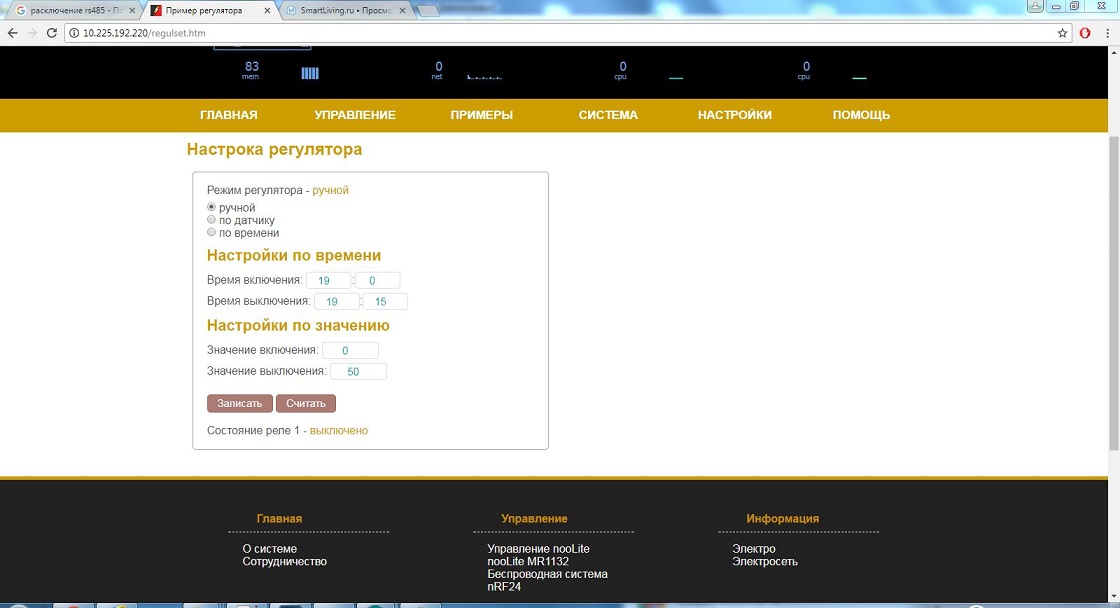
Task: Select the 'ручной' regulator mode
Action: coord(211,207)
